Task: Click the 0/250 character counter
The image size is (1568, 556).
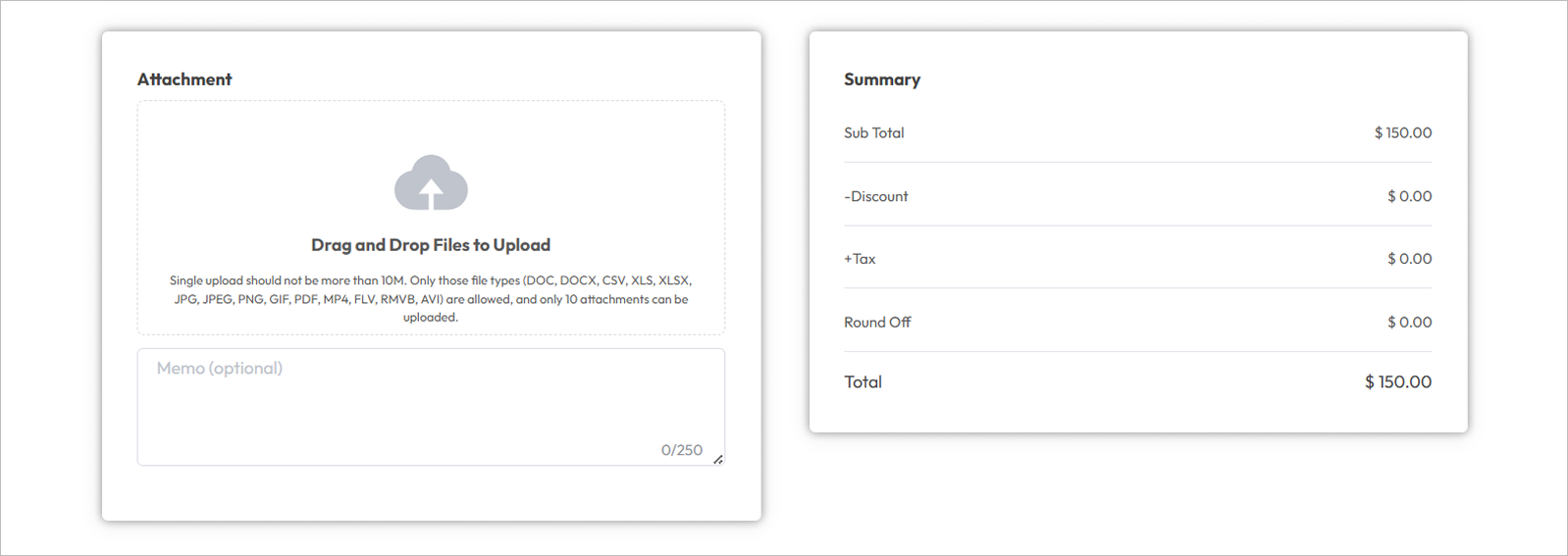Action: [682, 450]
